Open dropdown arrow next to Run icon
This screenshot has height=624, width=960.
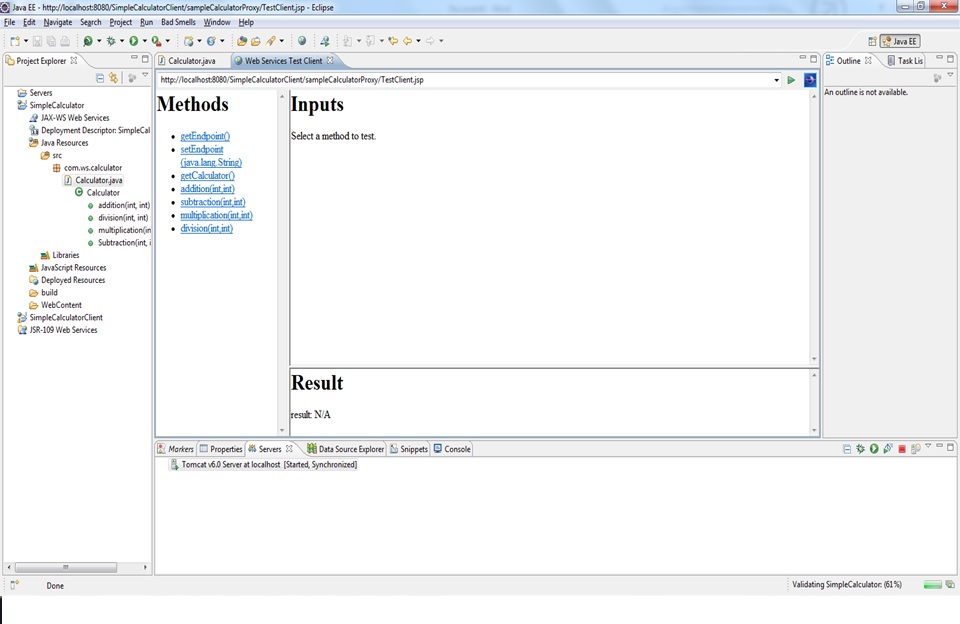click(x=144, y=41)
